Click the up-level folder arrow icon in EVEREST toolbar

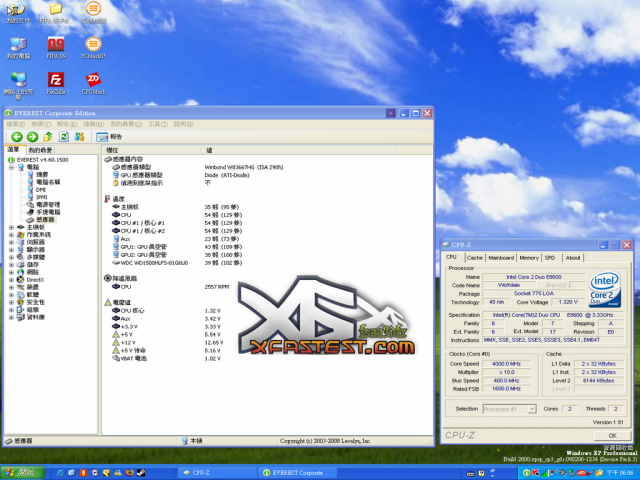click(48, 137)
